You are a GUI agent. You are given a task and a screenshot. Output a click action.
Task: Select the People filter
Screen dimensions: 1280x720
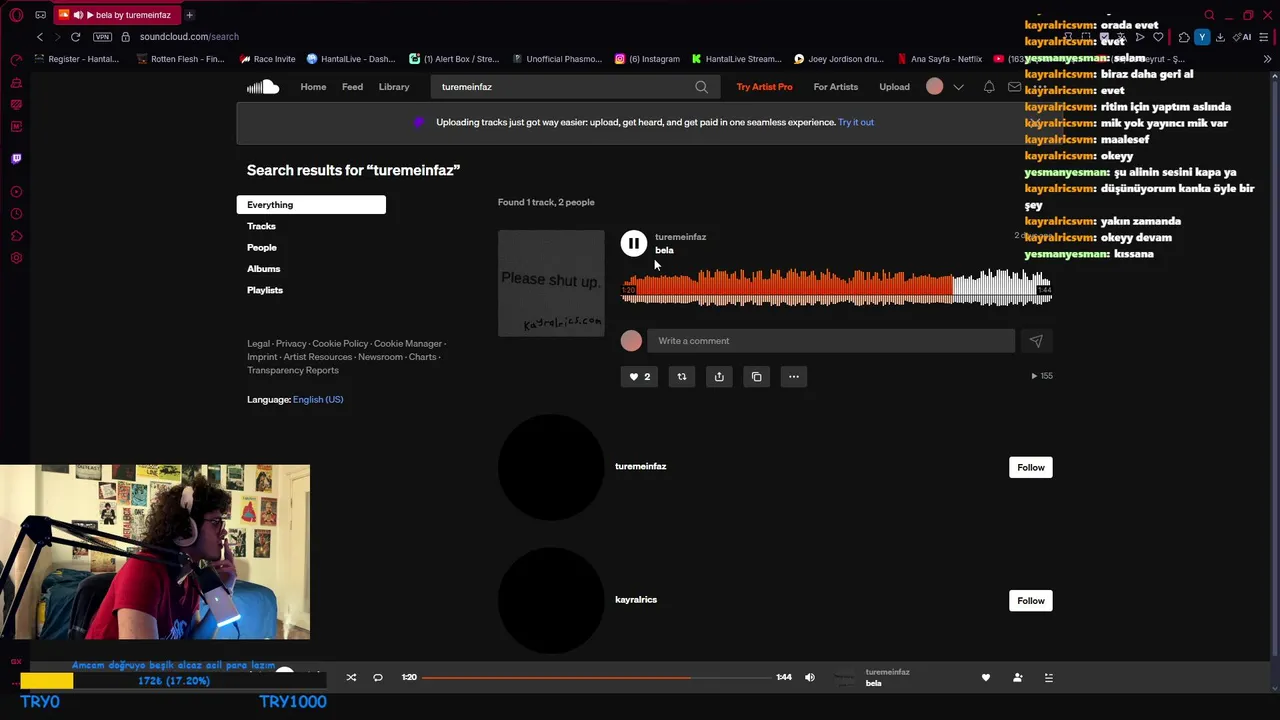pos(262,247)
